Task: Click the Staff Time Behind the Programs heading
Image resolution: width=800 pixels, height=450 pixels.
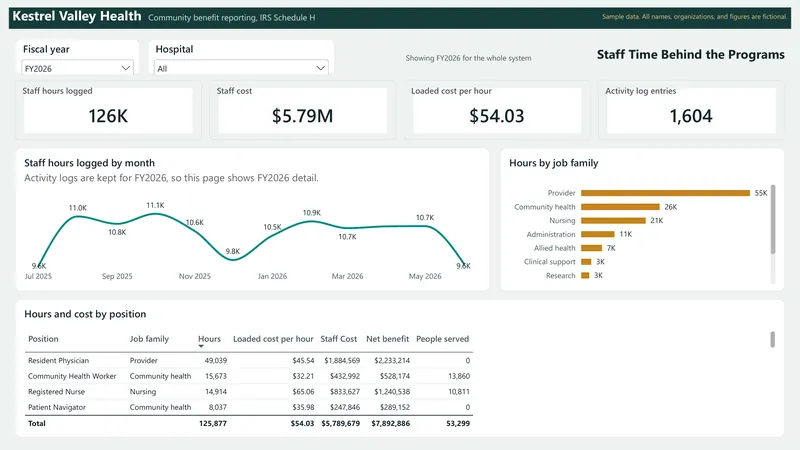Action: (691, 55)
